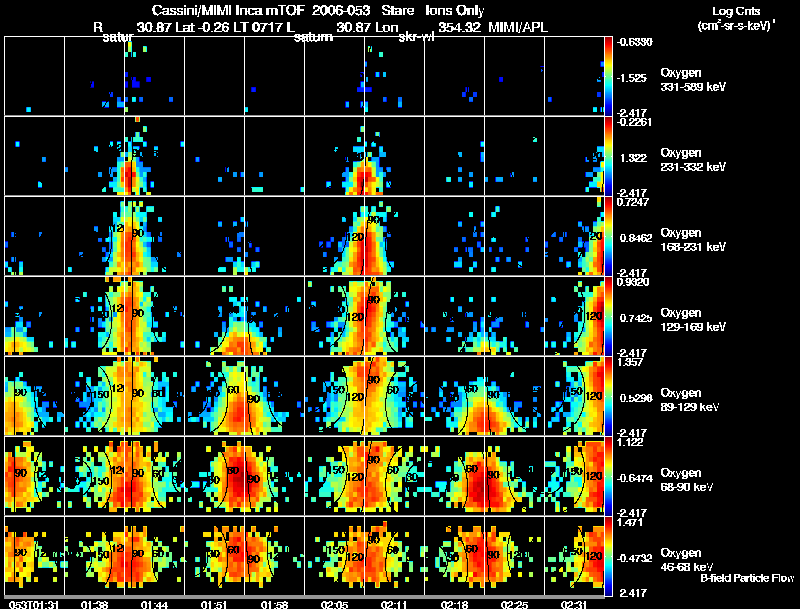
Task: Click the longitude value '354.32'
Action: coord(459,27)
